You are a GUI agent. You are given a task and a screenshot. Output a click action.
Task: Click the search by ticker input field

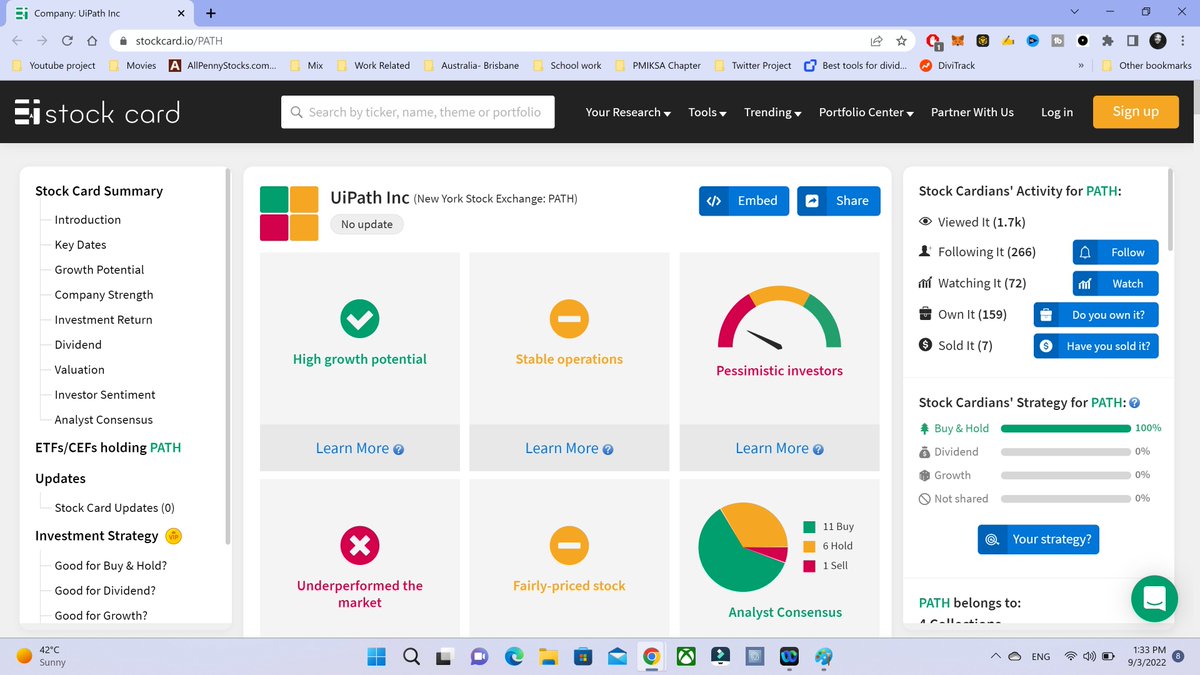[x=418, y=112]
